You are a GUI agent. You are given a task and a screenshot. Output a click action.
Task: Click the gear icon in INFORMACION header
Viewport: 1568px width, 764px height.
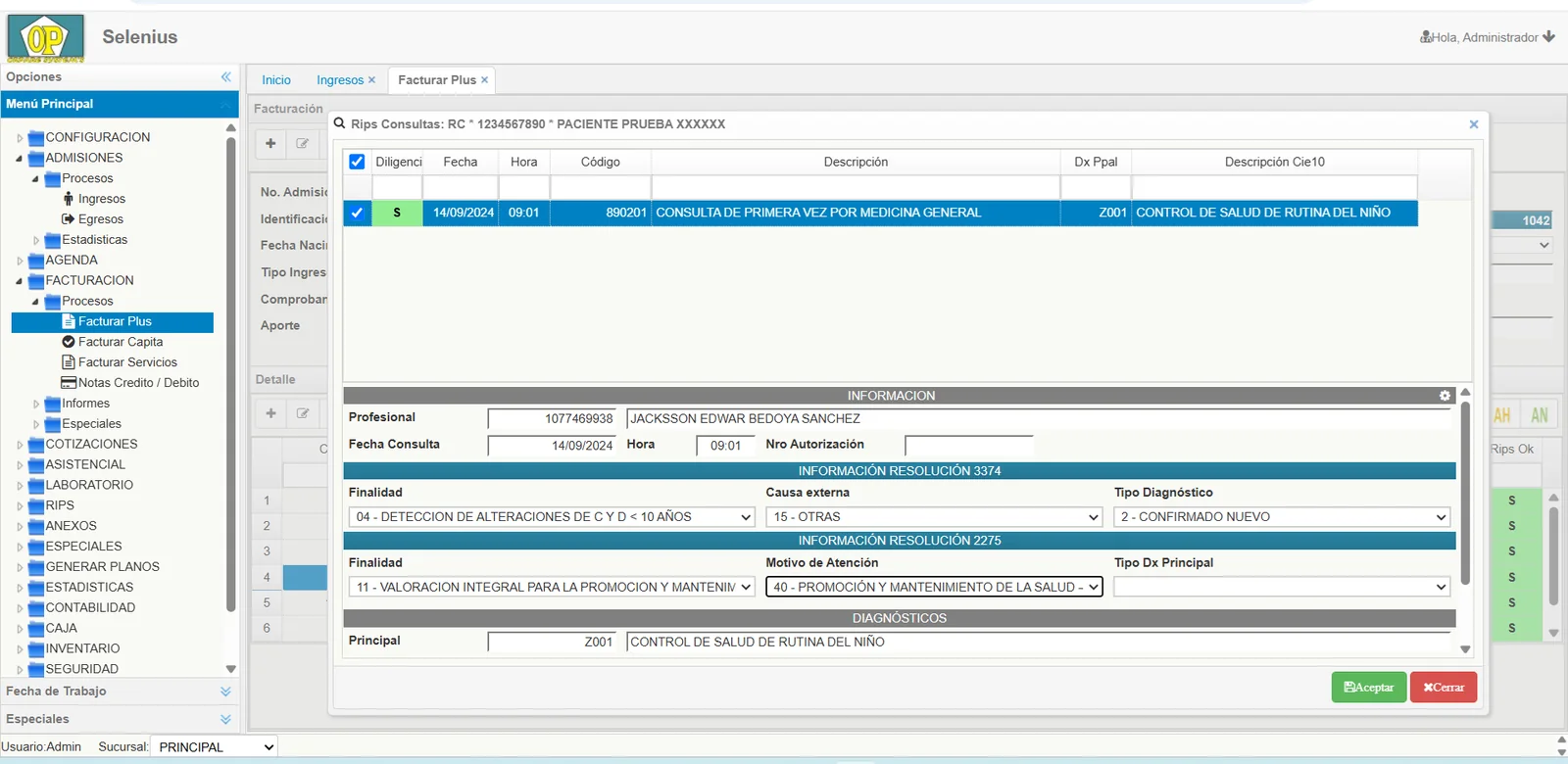coord(1445,396)
